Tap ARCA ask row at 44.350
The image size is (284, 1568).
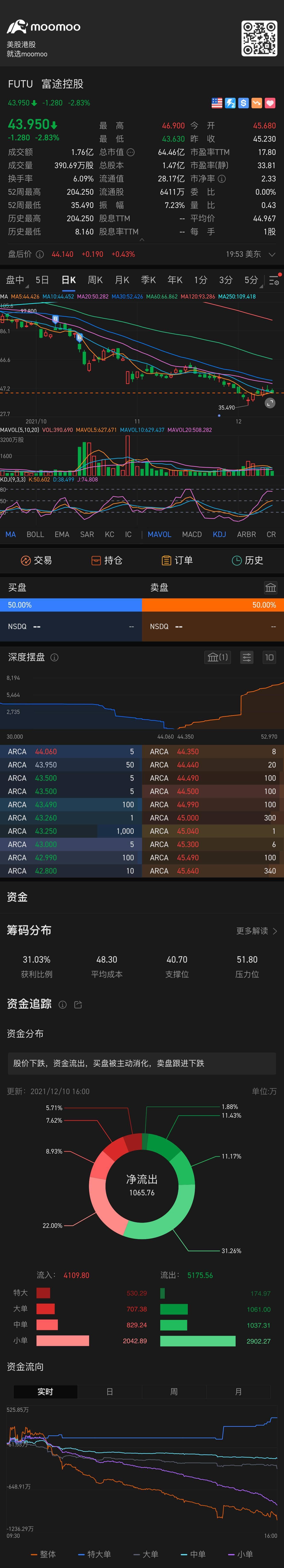coord(213,752)
